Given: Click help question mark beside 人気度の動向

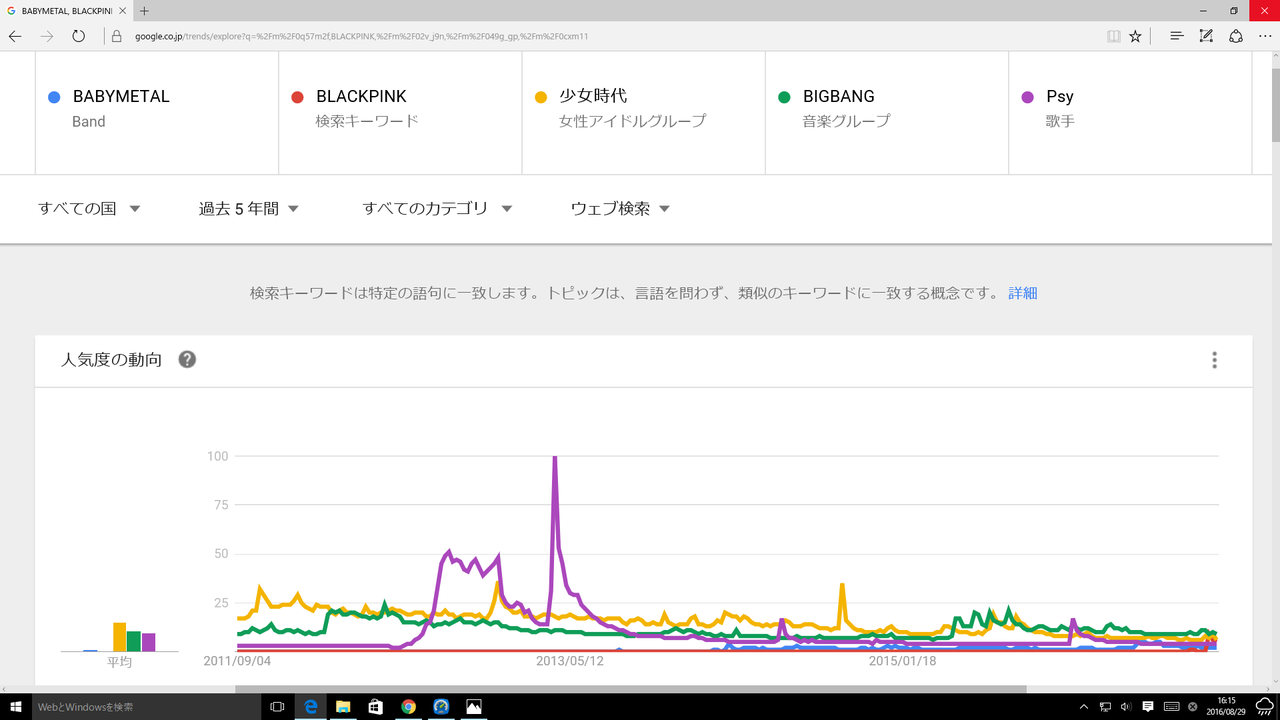Looking at the screenshot, I should (x=187, y=360).
